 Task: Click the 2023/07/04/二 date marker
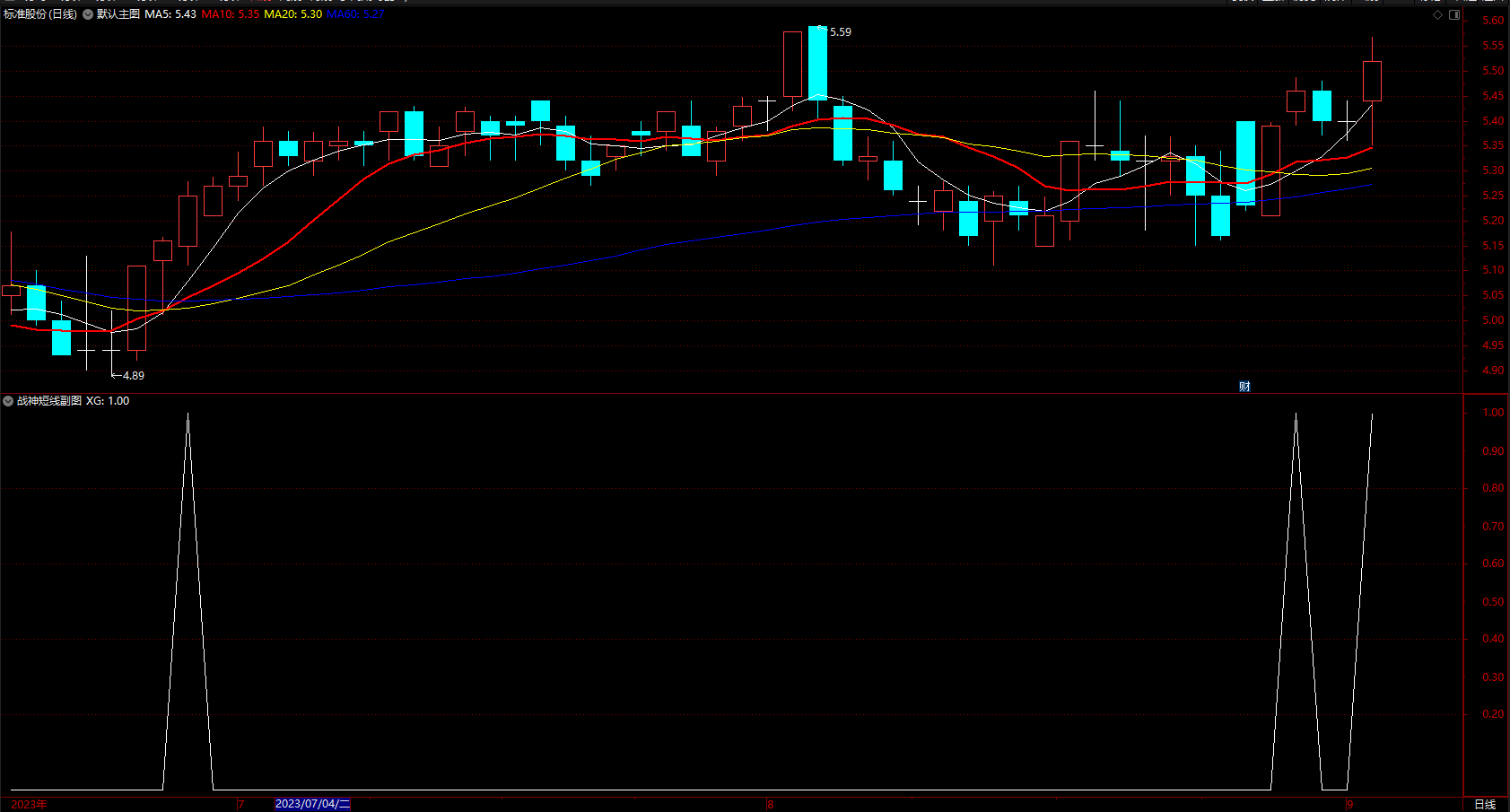point(312,804)
